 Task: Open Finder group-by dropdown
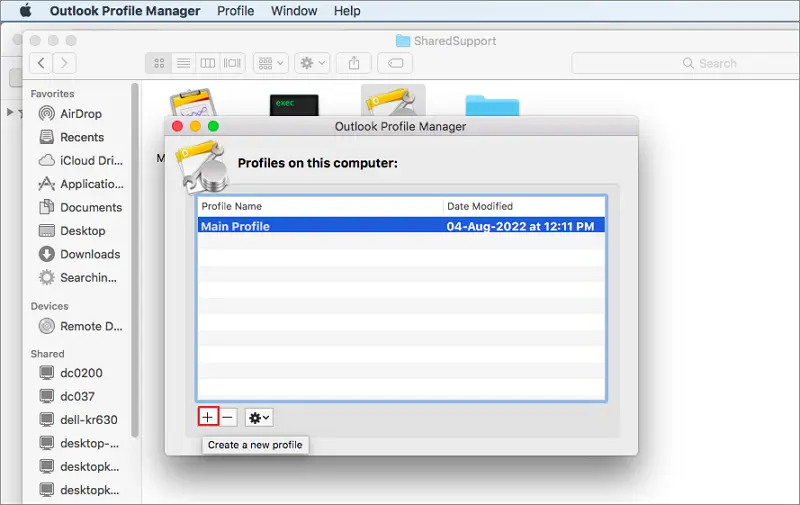(271, 63)
